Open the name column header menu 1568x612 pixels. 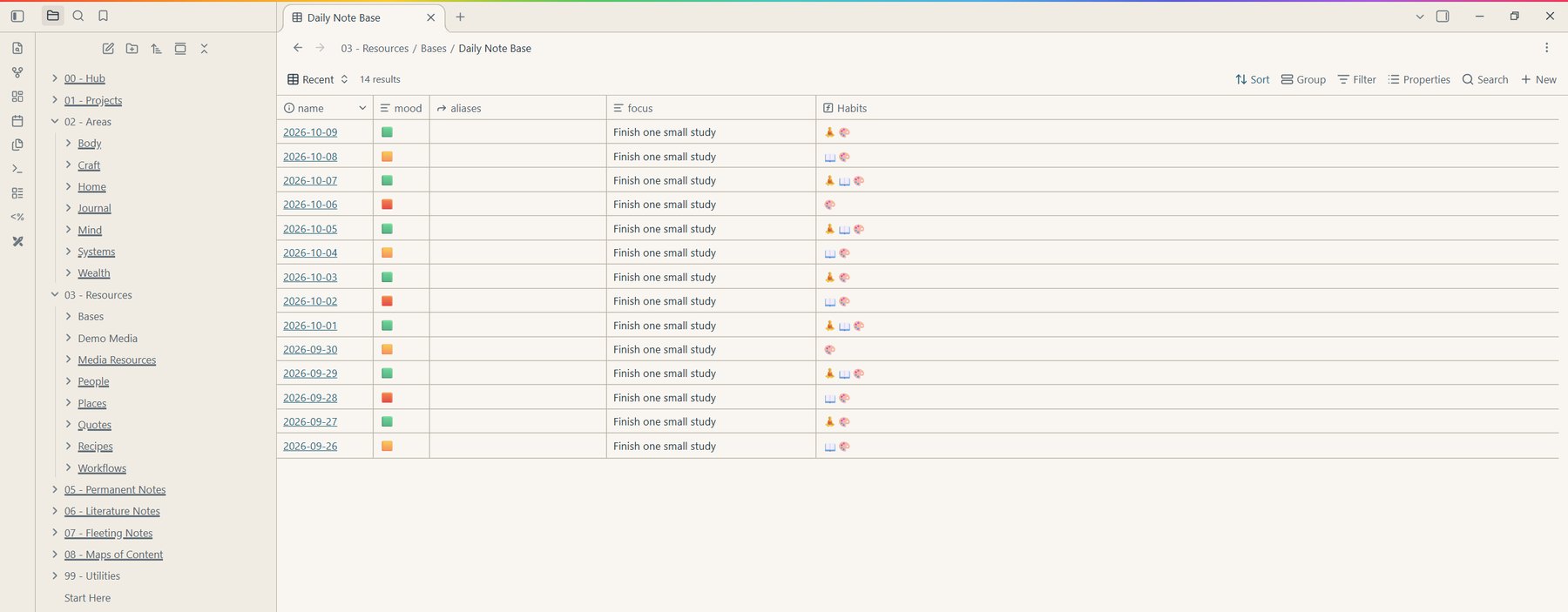(362, 108)
